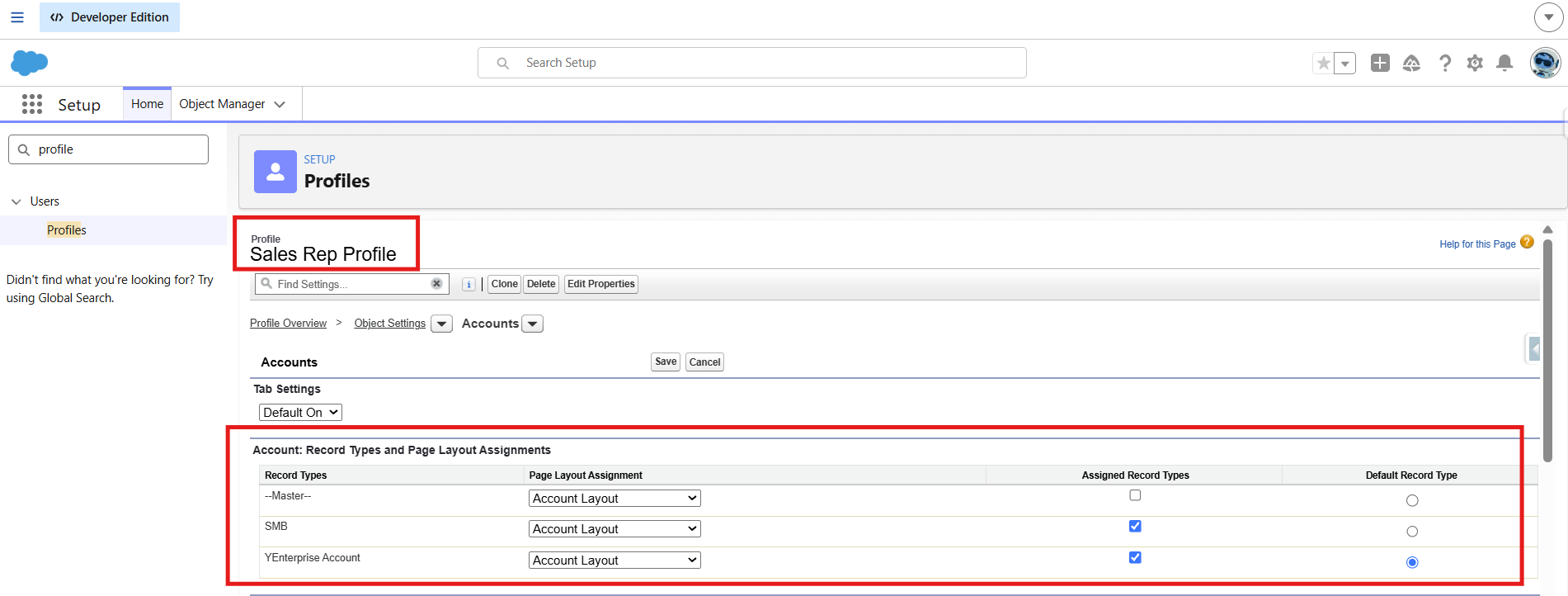The width and height of the screenshot is (1568, 596).
Task: Collapse the Users tree section
Action: 16,201
